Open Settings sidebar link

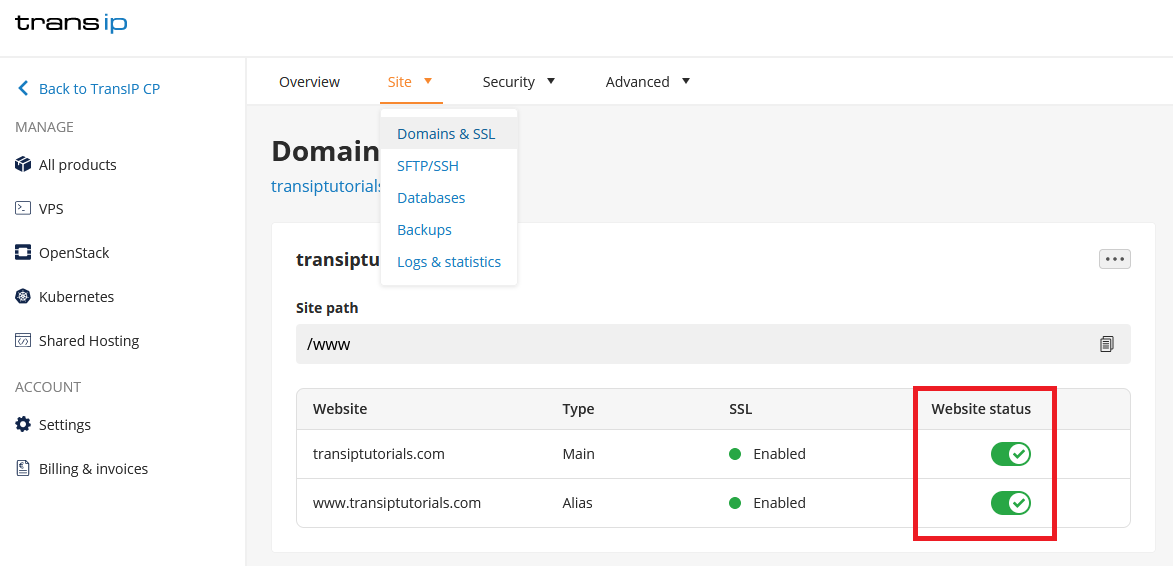[65, 425]
